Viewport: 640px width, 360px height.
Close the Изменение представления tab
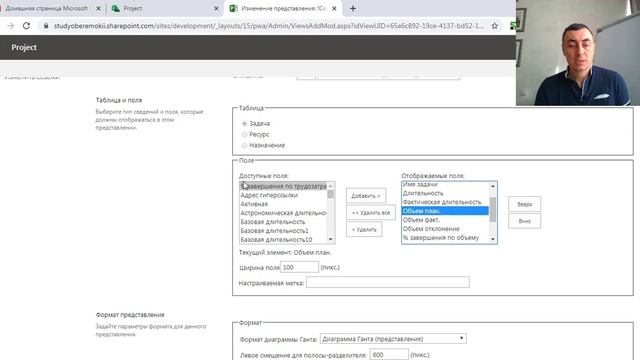[334, 8]
